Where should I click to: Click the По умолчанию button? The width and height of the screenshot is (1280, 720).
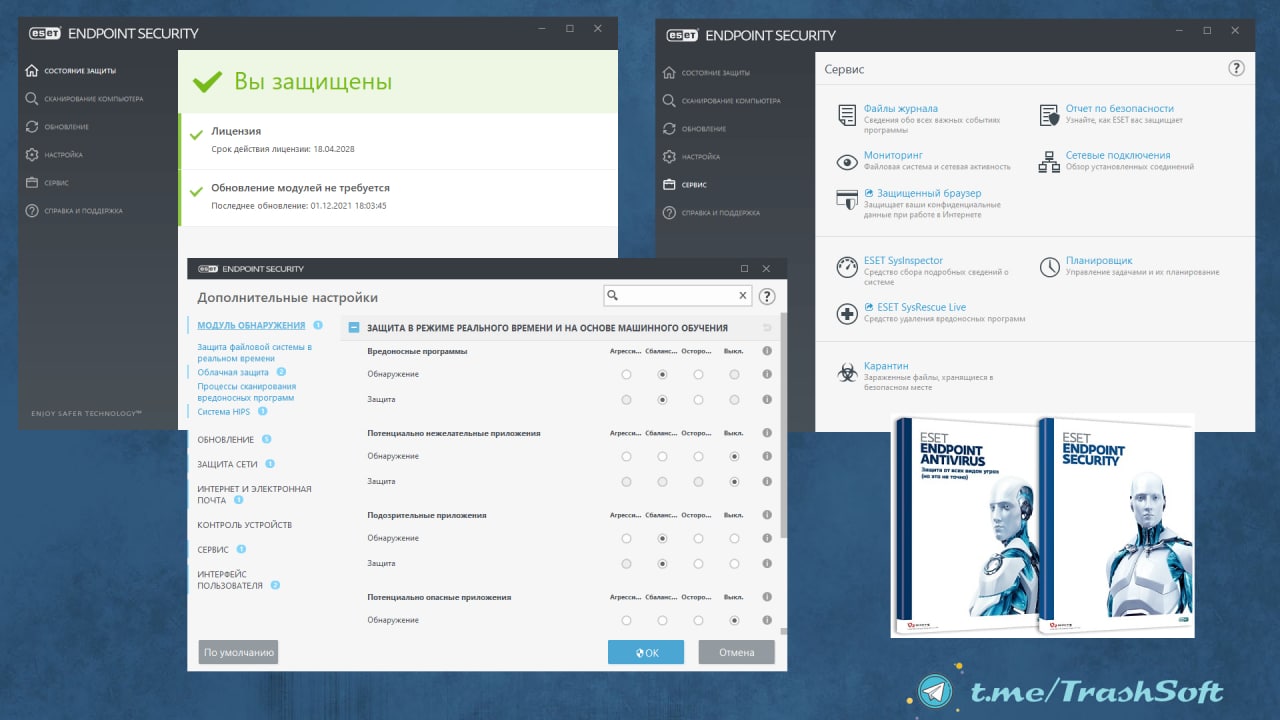(x=238, y=652)
